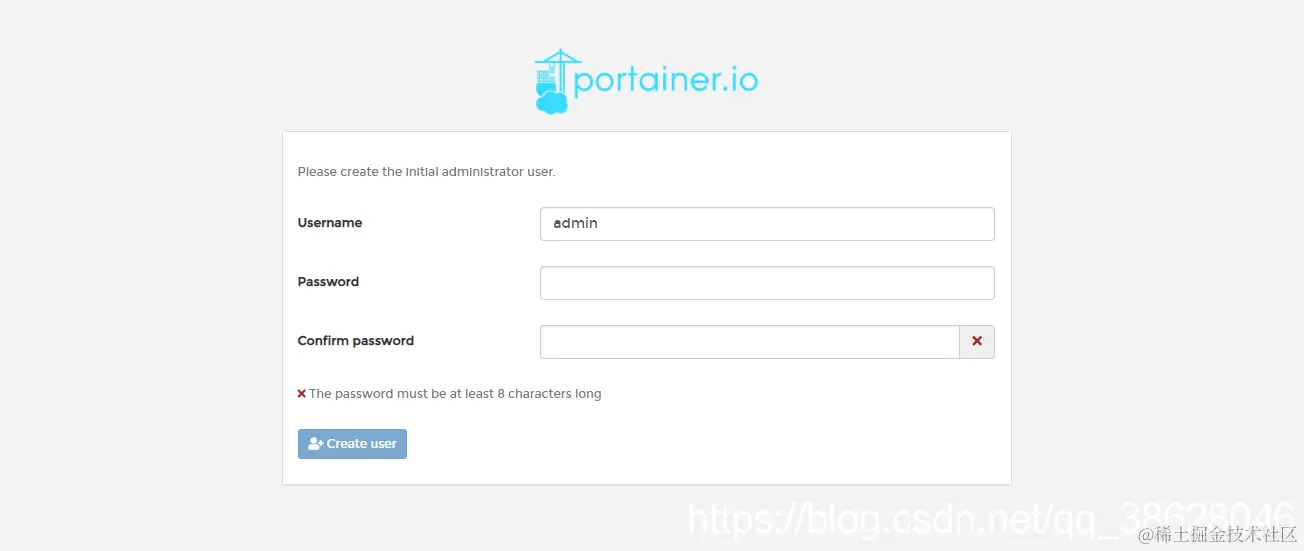Click the Portainer crane logo icon

pyautogui.click(x=557, y=80)
